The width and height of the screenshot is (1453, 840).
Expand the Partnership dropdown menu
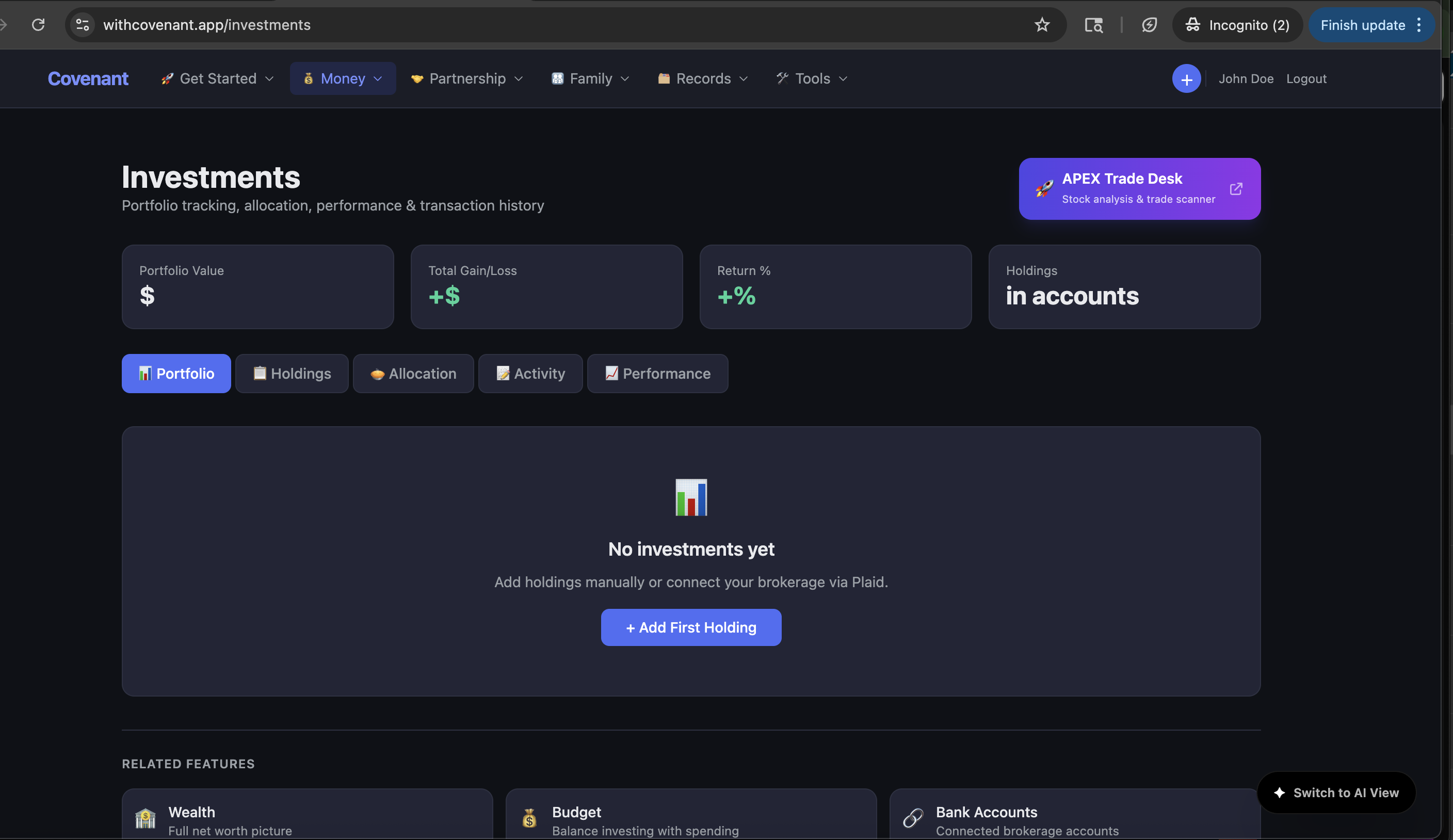point(466,79)
